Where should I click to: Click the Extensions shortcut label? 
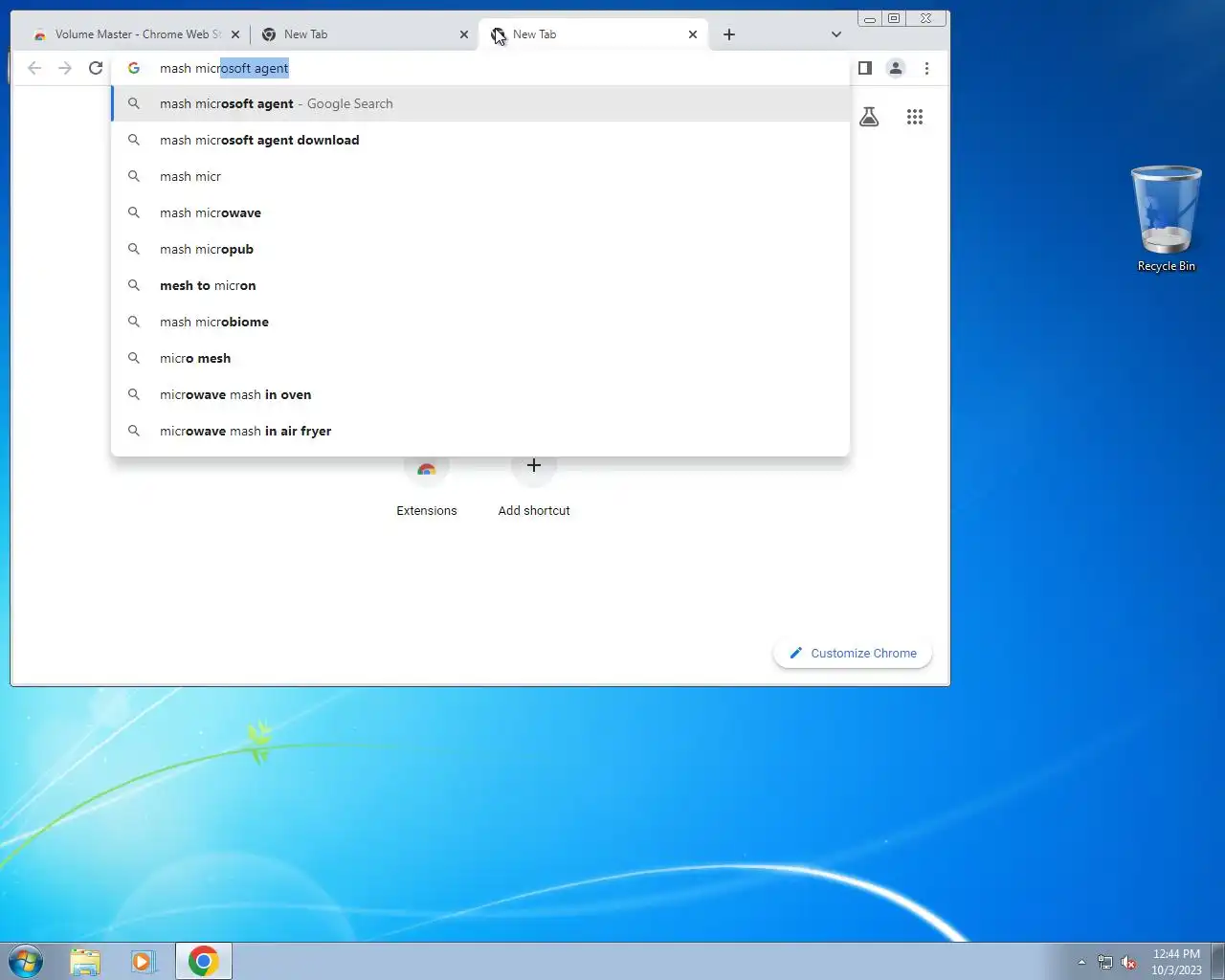pos(427,510)
